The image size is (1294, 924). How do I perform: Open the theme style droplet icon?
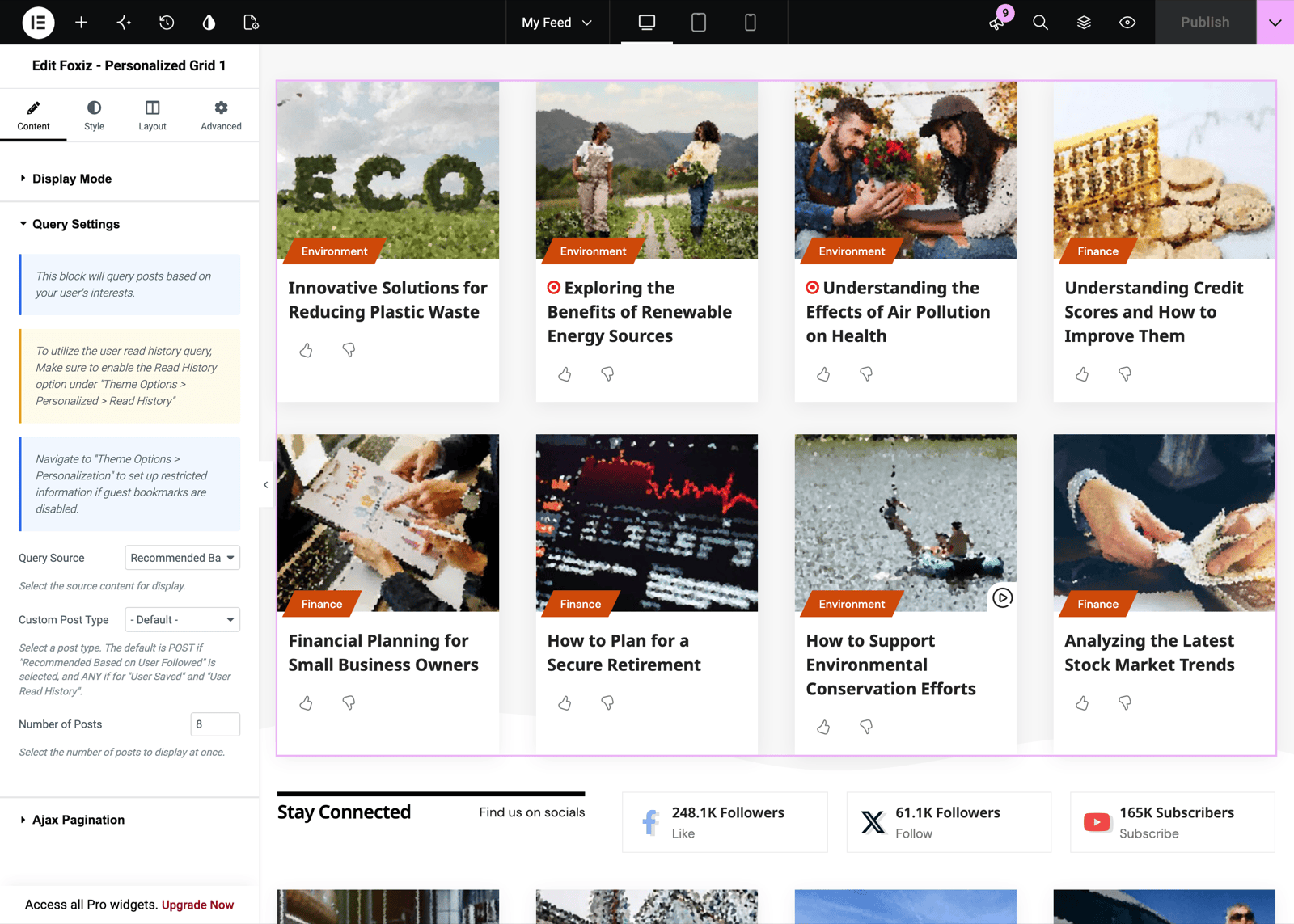[x=209, y=22]
